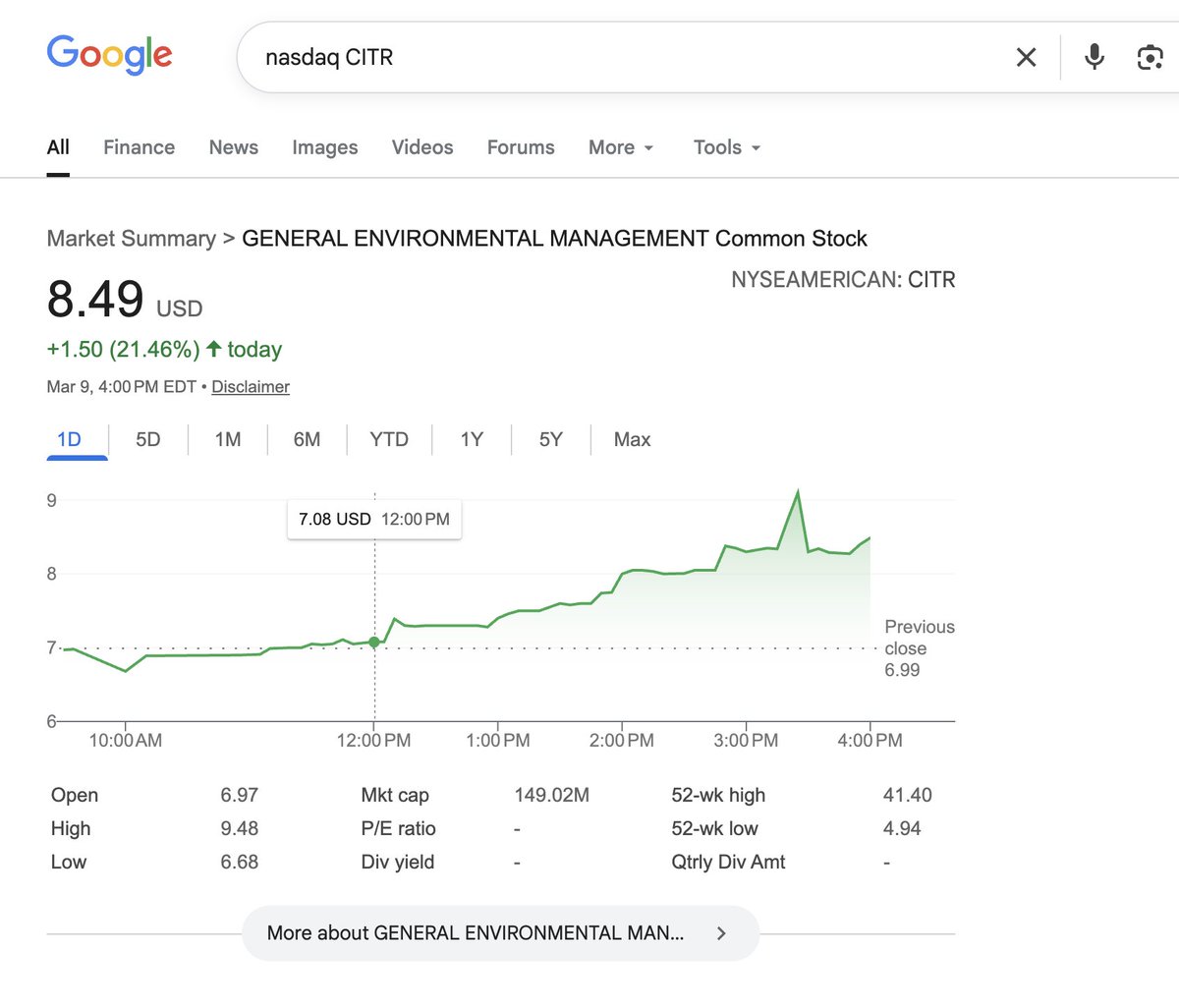1179x1008 pixels.
Task: Click the Low value 6.68
Action: pyautogui.click(x=239, y=862)
